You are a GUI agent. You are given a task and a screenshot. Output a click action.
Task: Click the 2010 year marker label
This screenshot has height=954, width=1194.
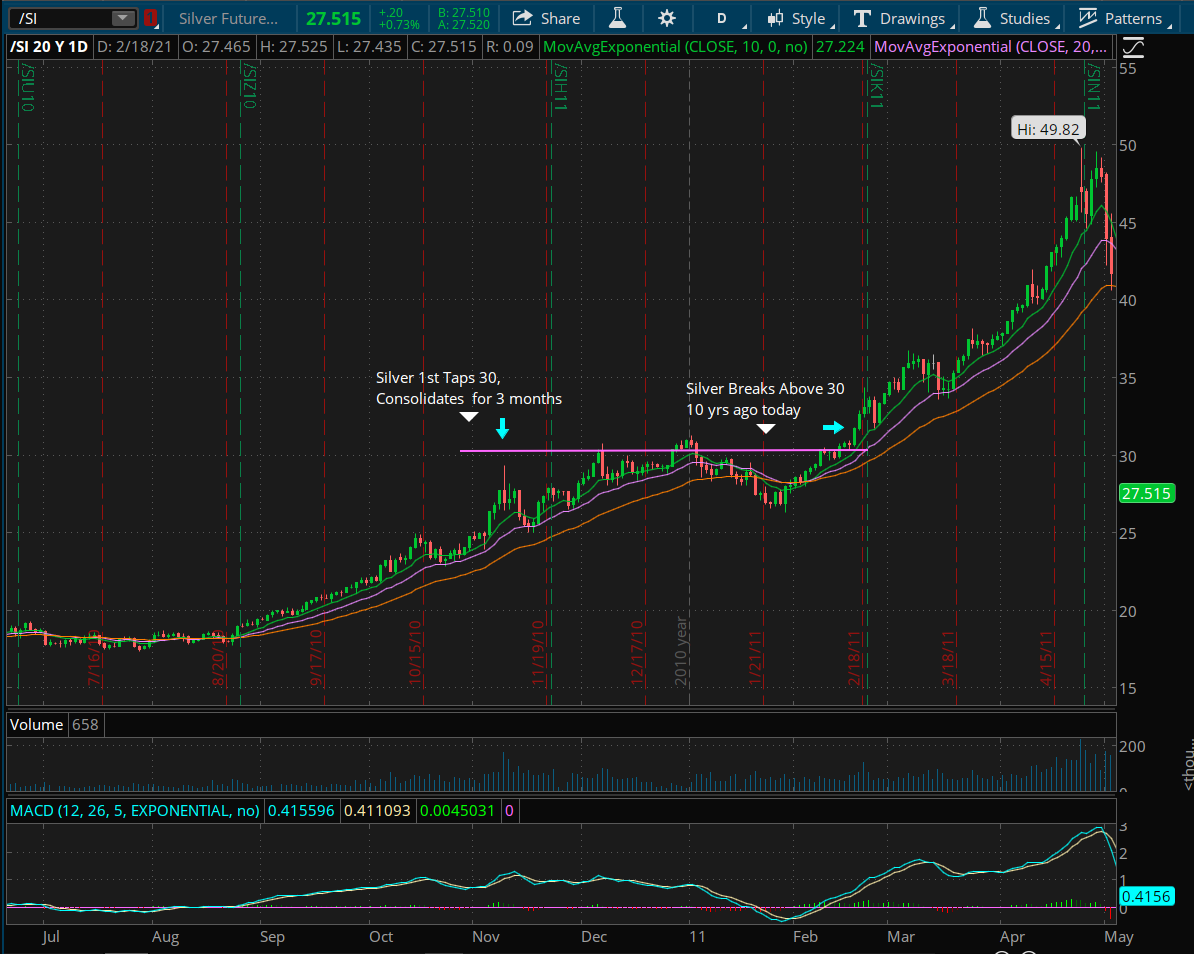[681, 651]
